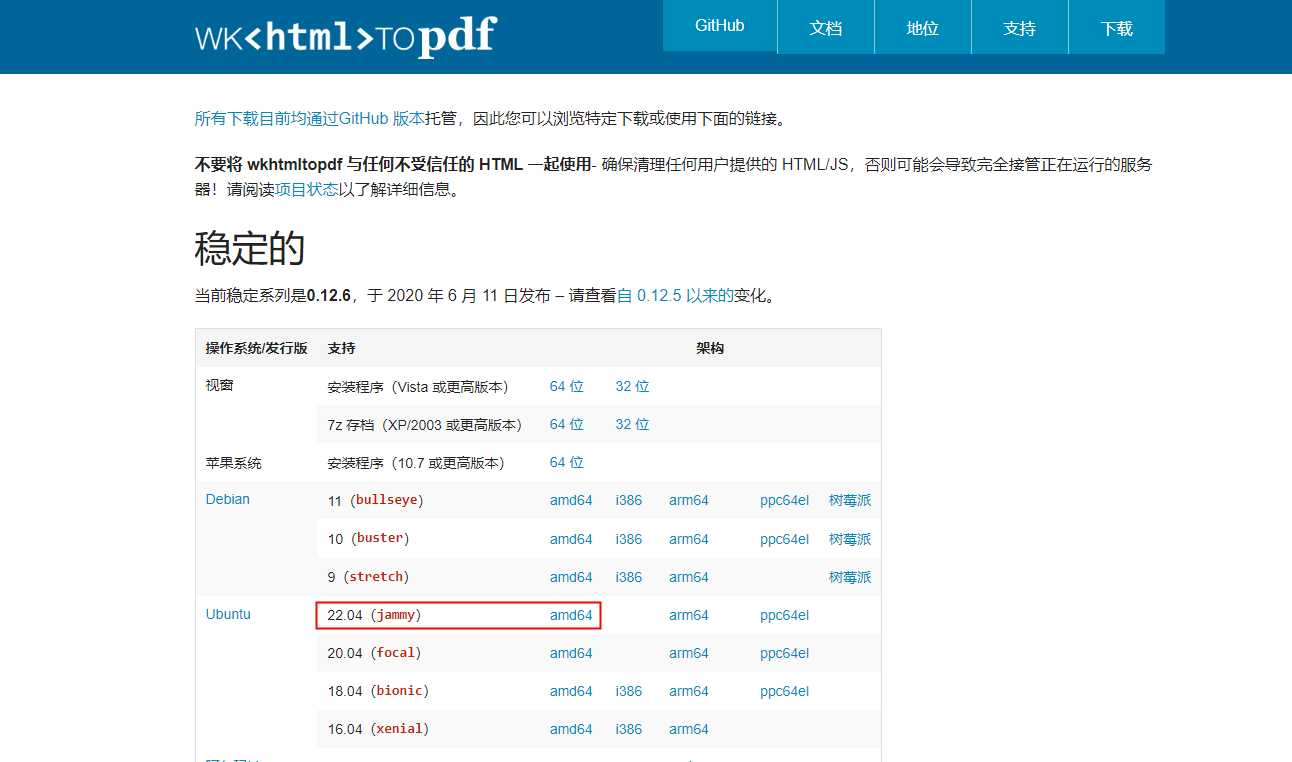Viewport: 1292px width, 762px height.
Task: Download 32 位 Windows installer (Vista)
Action: pyautogui.click(x=633, y=386)
